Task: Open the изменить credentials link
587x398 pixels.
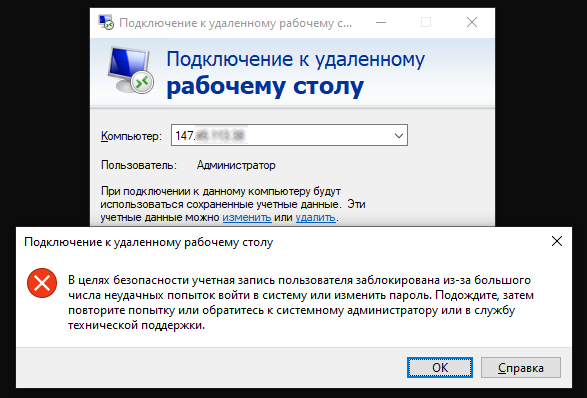Action: (247, 217)
